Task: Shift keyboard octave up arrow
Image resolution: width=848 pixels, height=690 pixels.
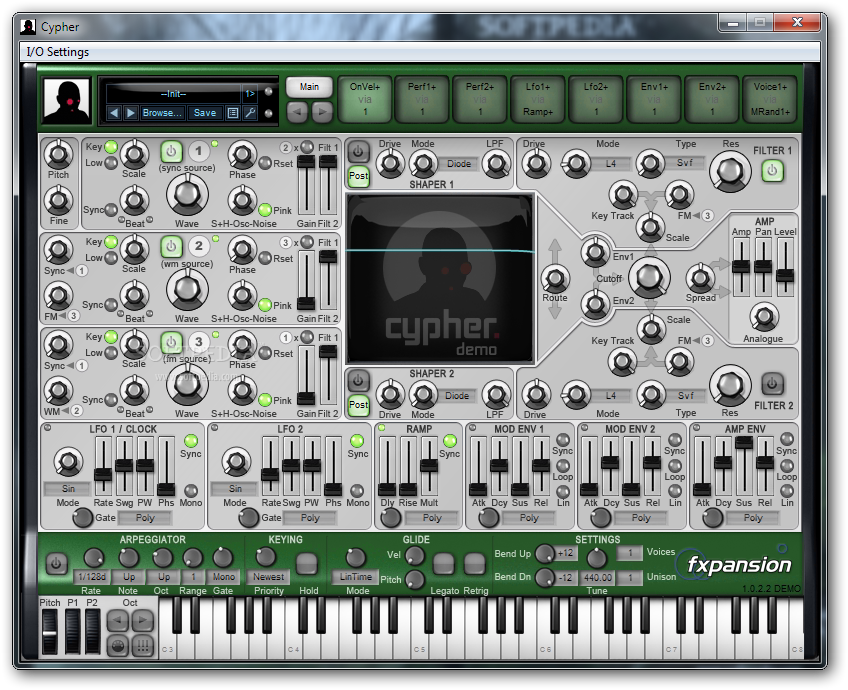Action: coord(143,620)
